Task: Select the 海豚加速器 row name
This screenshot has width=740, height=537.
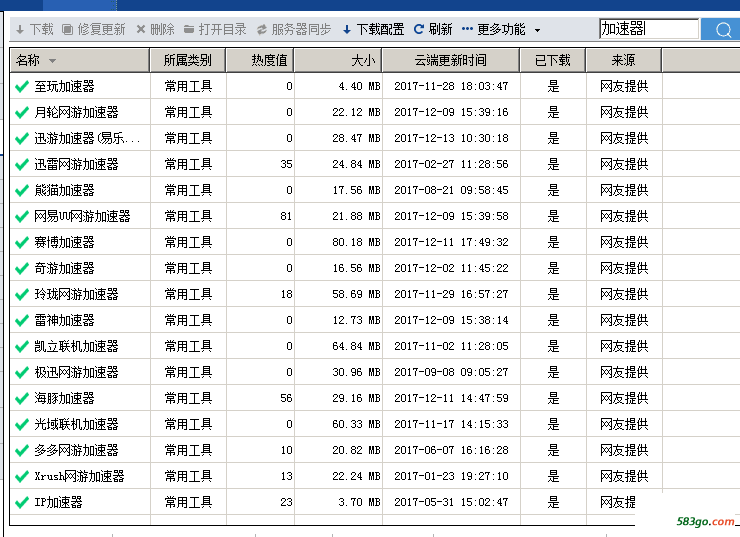Action: [64, 398]
